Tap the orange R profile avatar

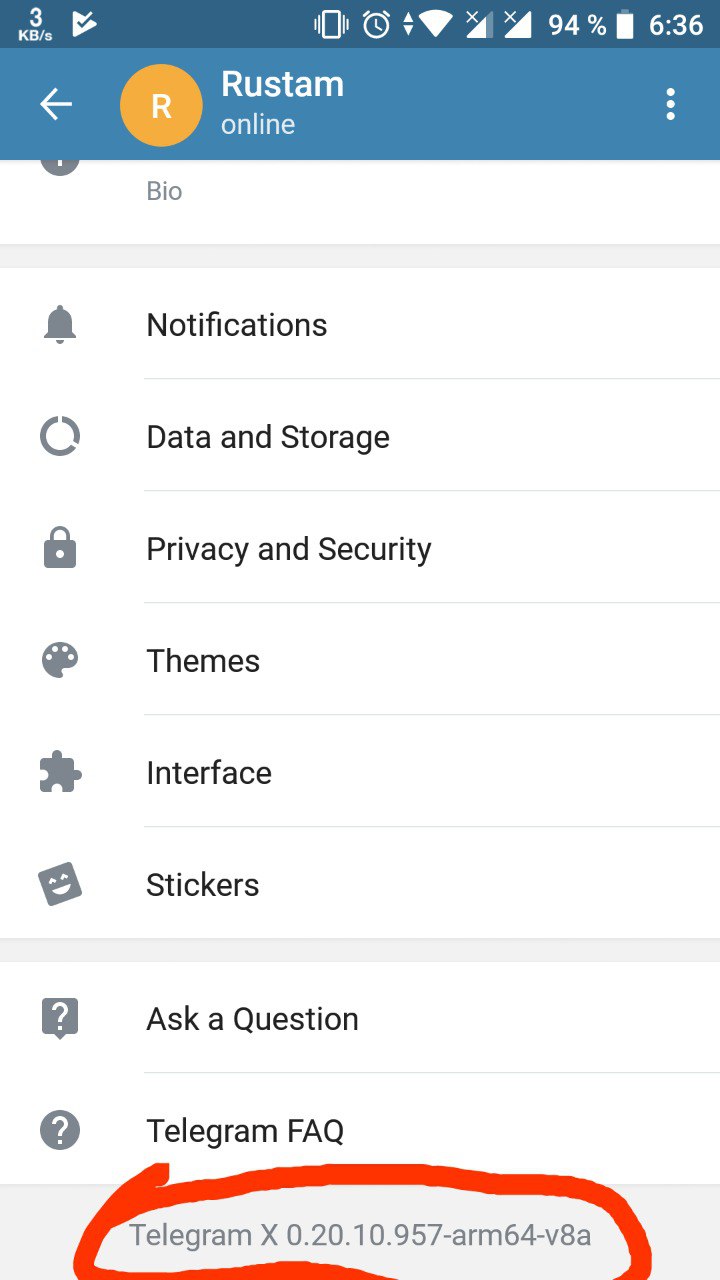coord(161,105)
